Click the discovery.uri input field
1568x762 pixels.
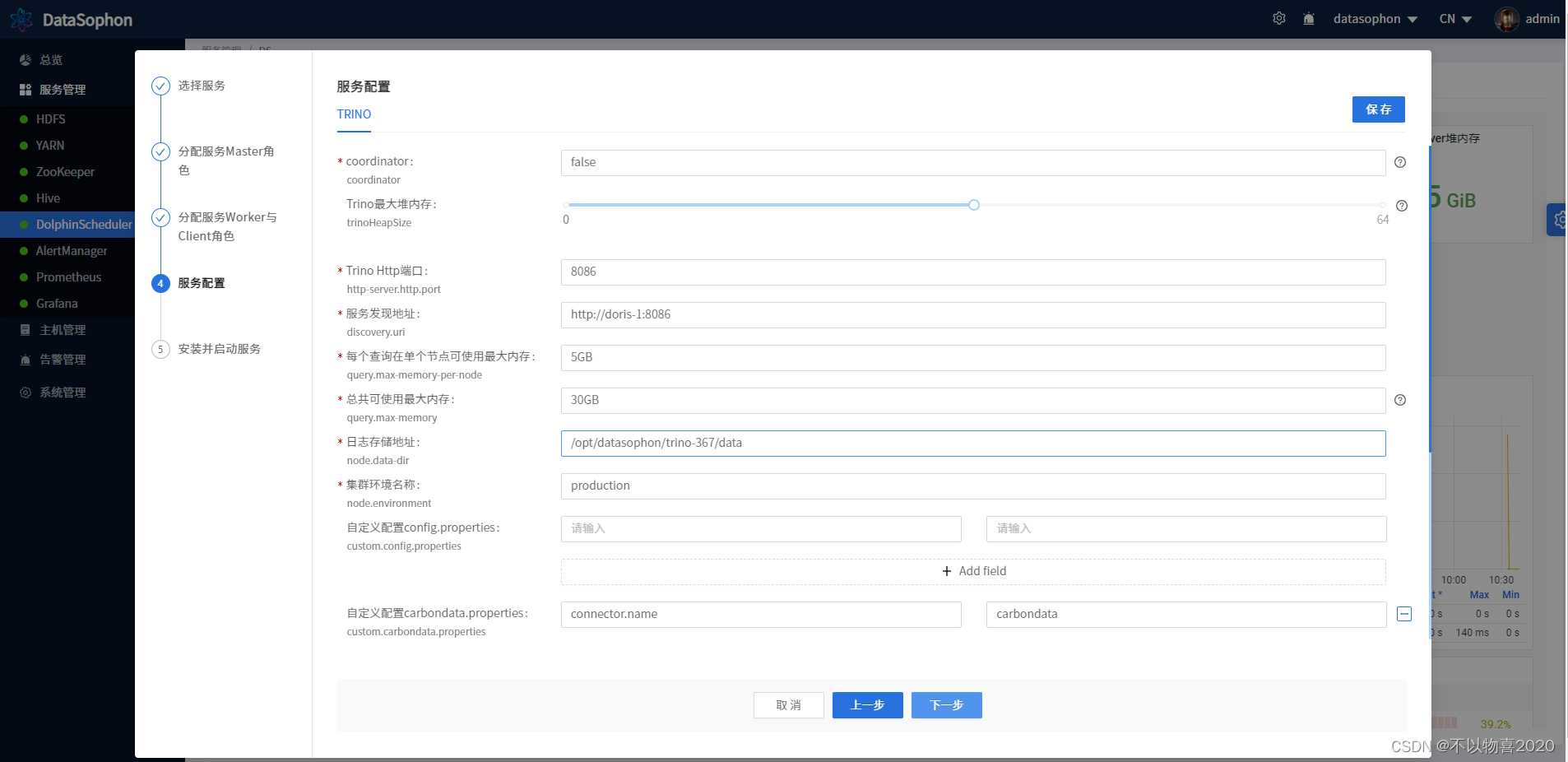(x=973, y=315)
